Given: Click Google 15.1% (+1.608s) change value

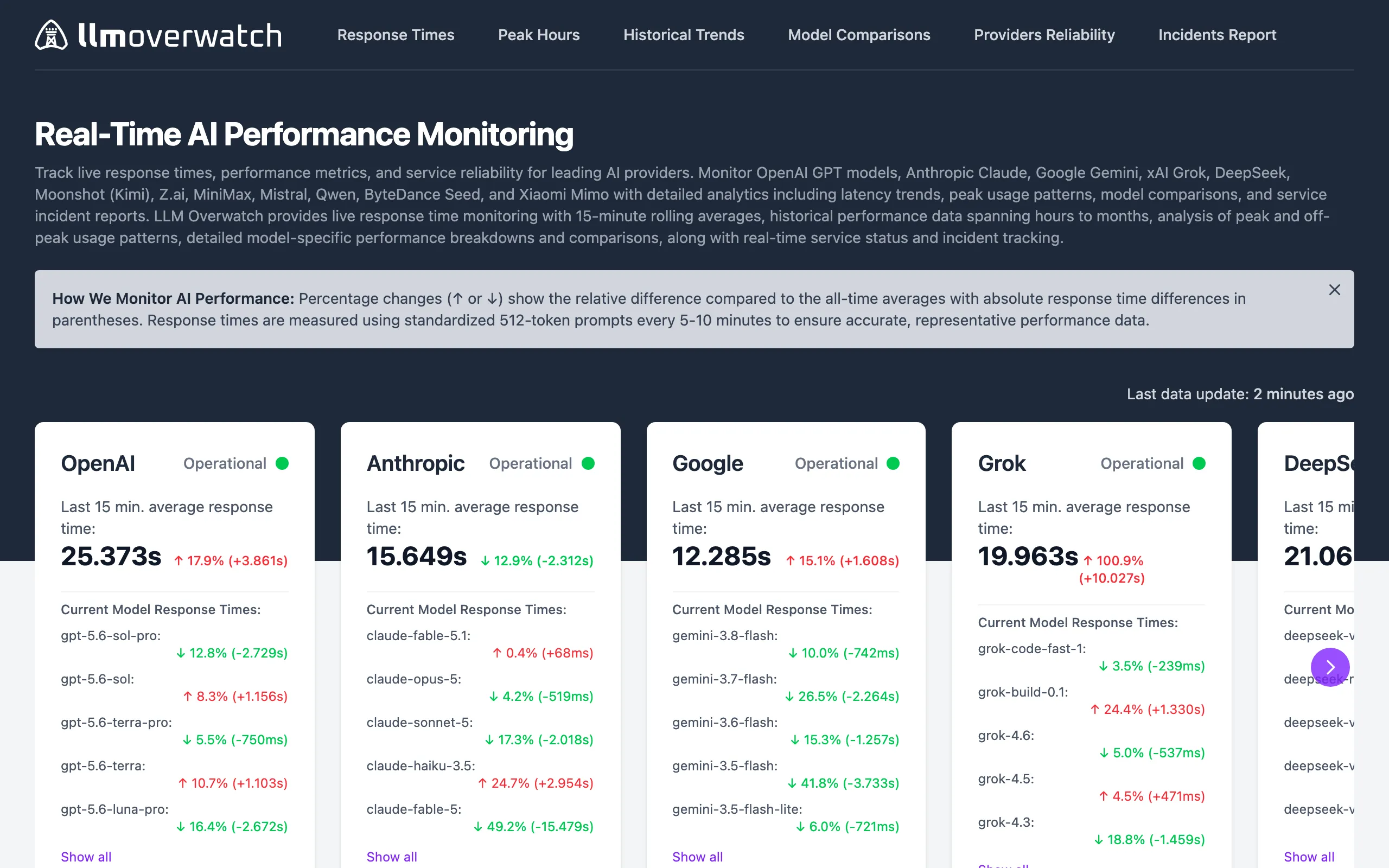Looking at the screenshot, I should pyautogui.click(x=842, y=560).
